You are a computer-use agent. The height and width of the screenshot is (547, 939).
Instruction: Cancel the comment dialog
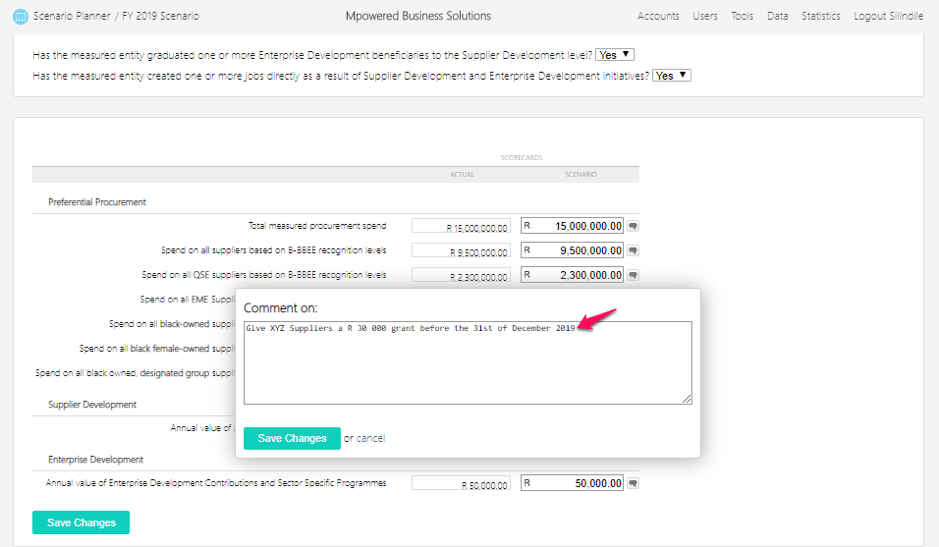(371, 439)
